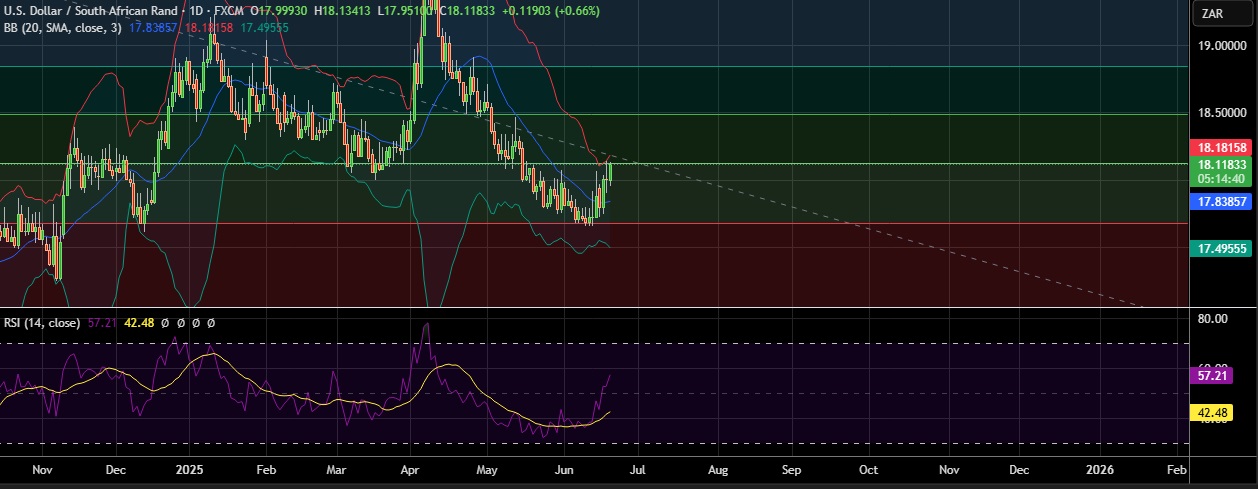Click the 2026 year label on time axis
This screenshot has width=1258, height=489.
[1100, 469]
